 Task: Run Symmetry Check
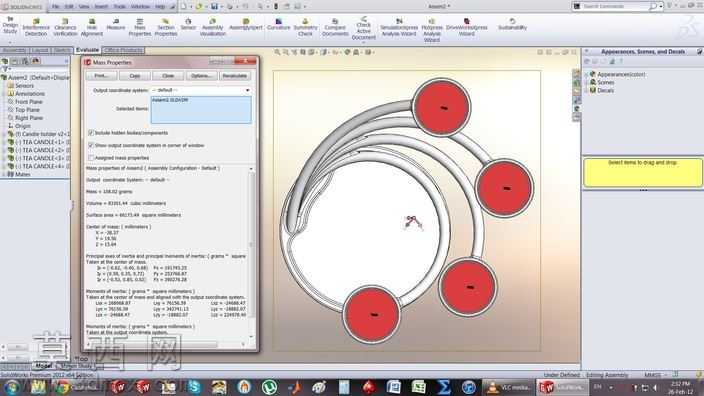(x=305, y=27)
